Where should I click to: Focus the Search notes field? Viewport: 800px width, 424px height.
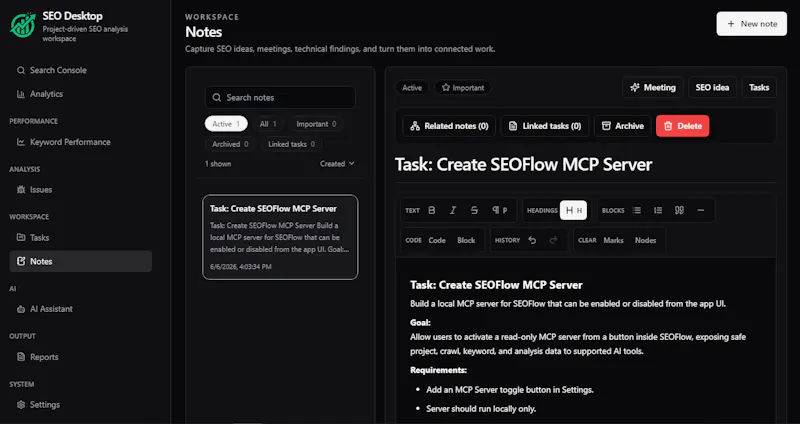[x=280, y=97]
